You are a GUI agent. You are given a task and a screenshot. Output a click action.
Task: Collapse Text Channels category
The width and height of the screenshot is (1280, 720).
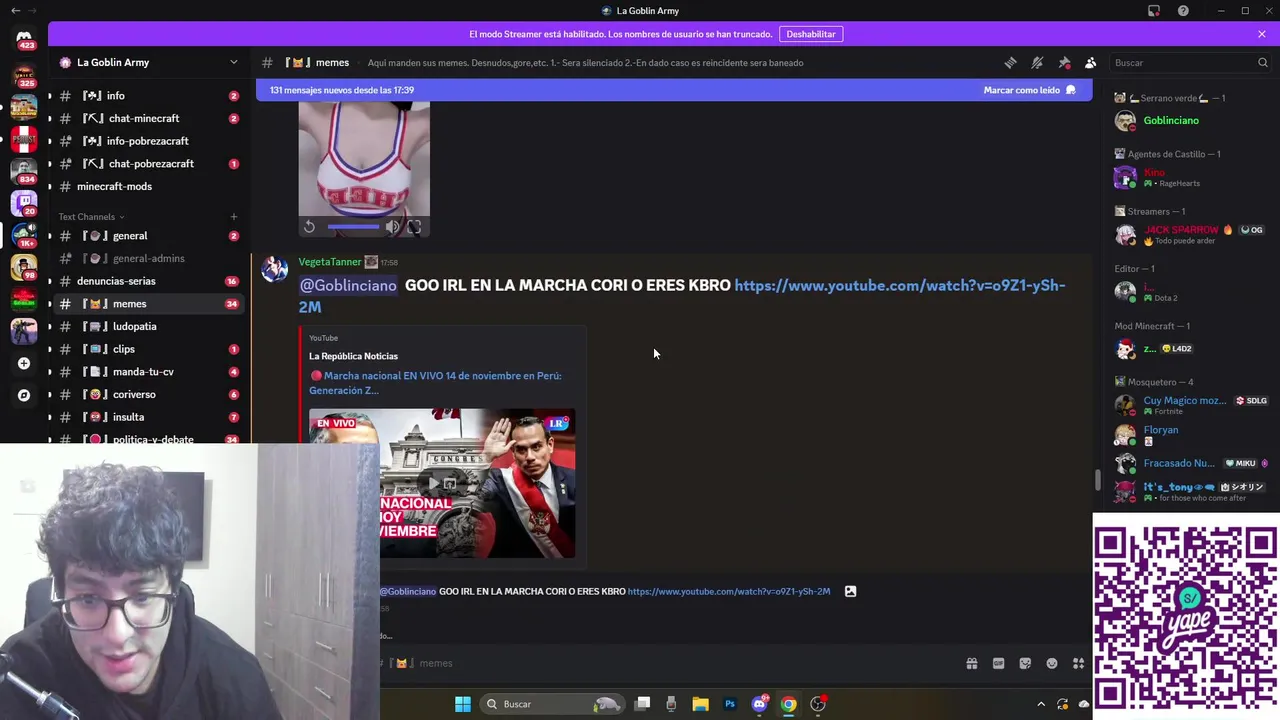[91, 217]
